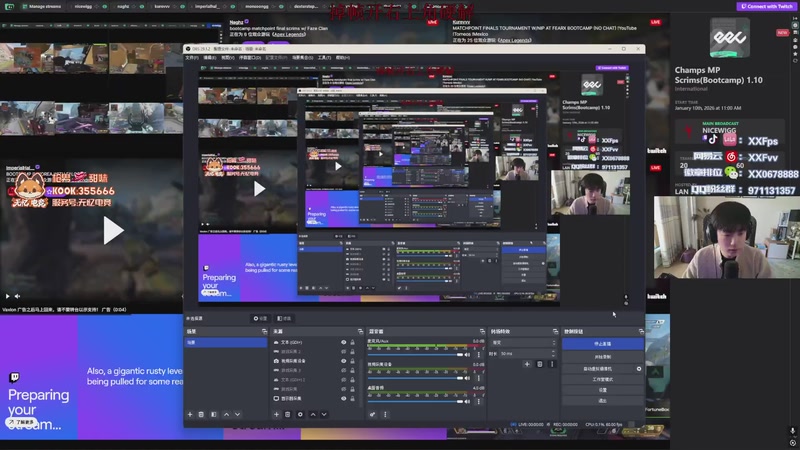This screenshot has height=450, width=800.
Task: Open advanced audio properties gears in the mixer
Action: 372,414
